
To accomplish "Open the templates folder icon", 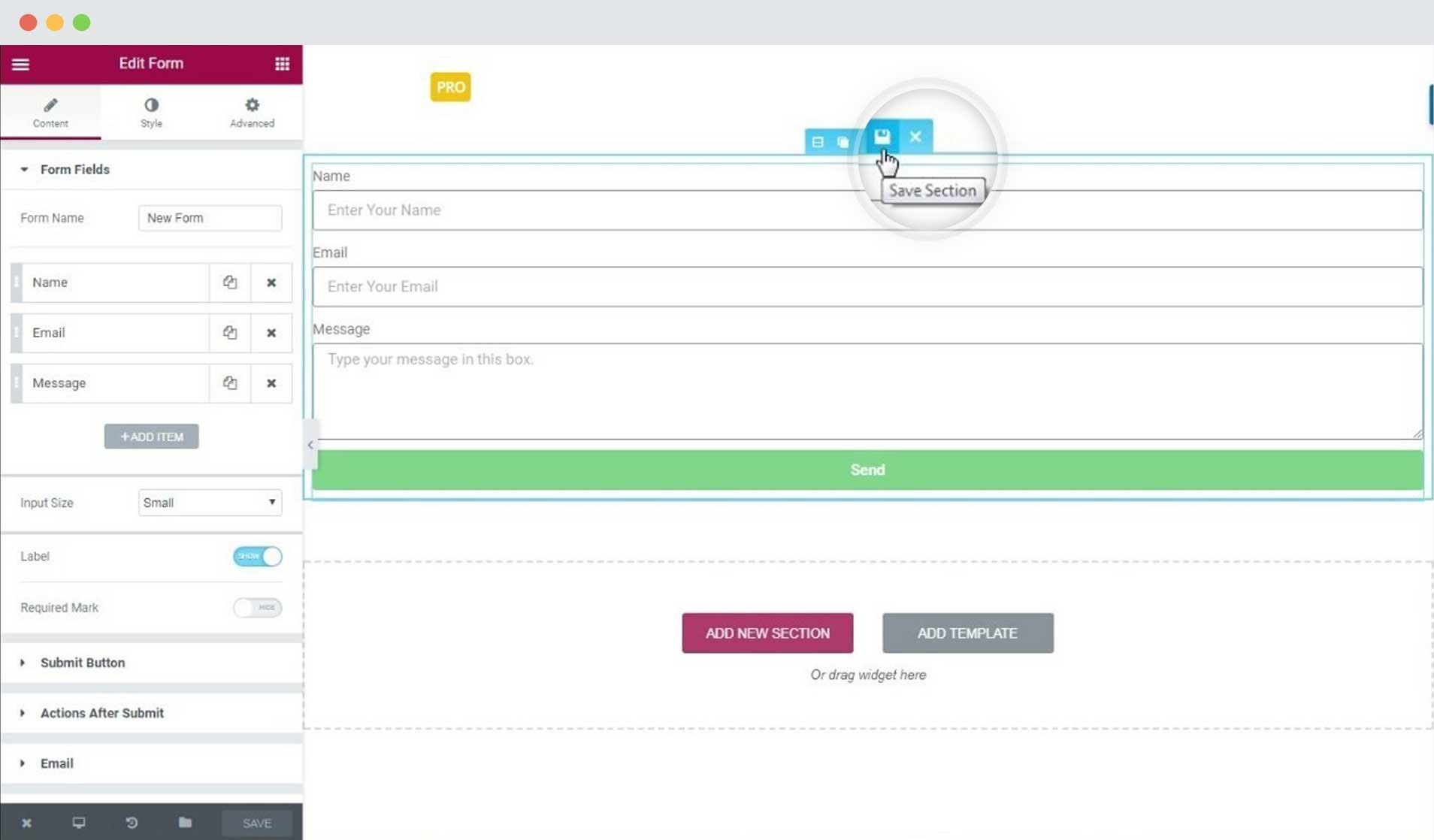I will pyautogui.click(x=185, y=823).
